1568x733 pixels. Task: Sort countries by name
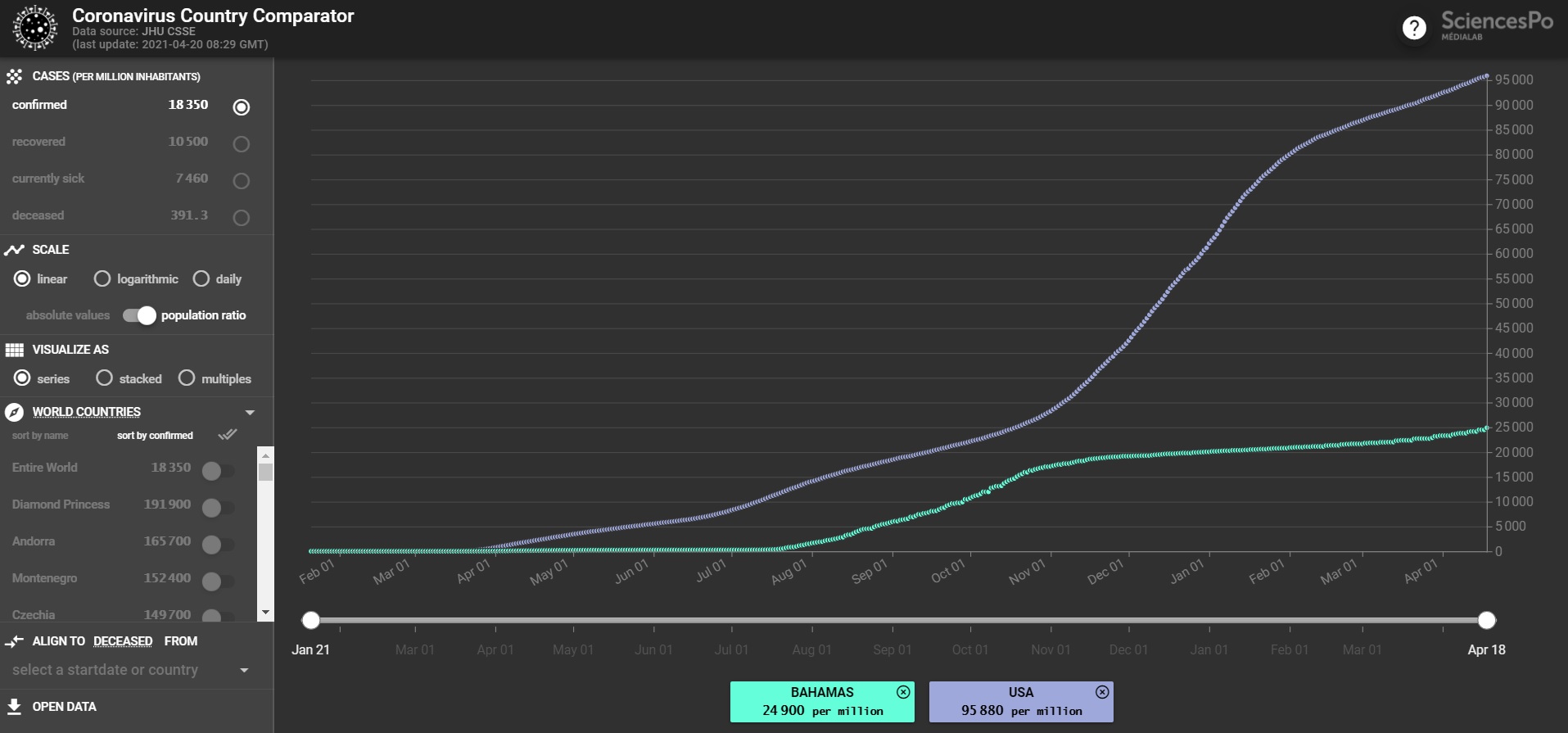[x=40, y=436]
